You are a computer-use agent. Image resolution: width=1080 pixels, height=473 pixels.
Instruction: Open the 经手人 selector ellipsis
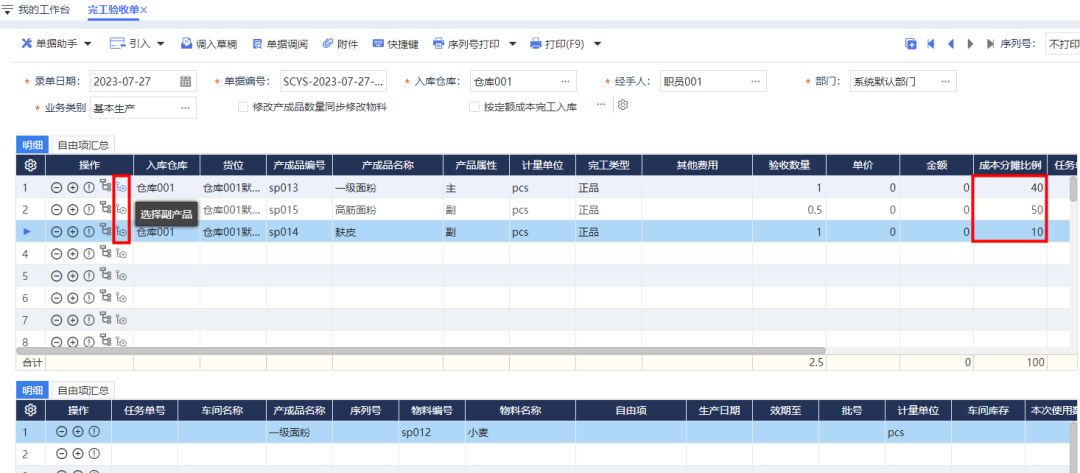[x=756, y=81]
